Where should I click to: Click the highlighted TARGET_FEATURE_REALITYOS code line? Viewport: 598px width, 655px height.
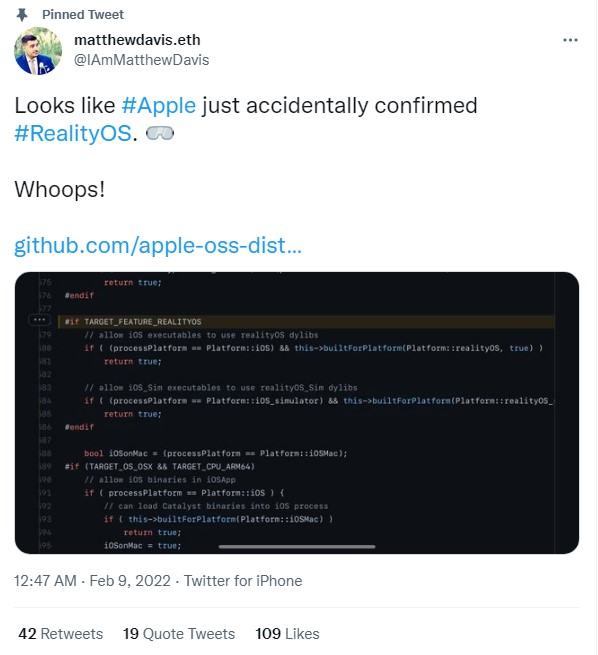pyautogui.click(x=306, y=322)
